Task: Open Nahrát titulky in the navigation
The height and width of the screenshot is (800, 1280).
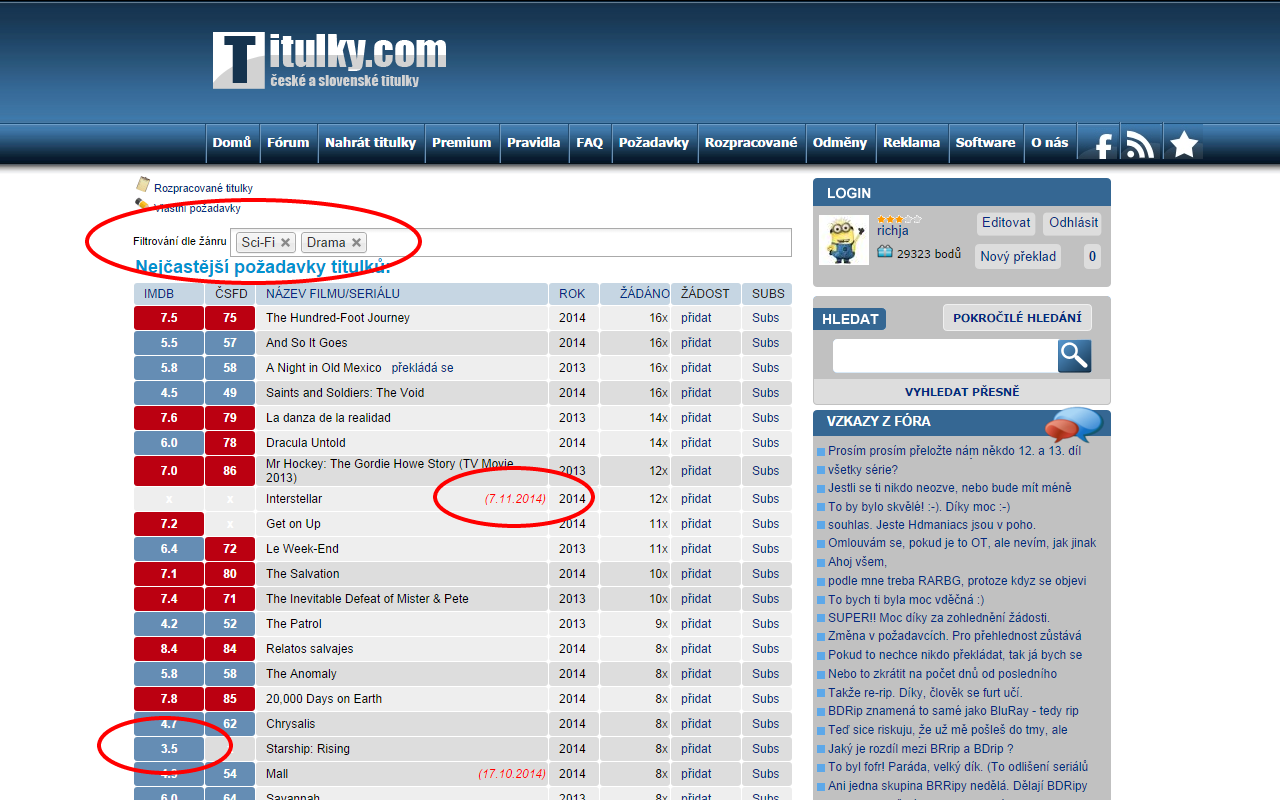Action: (x=370, y=143)
